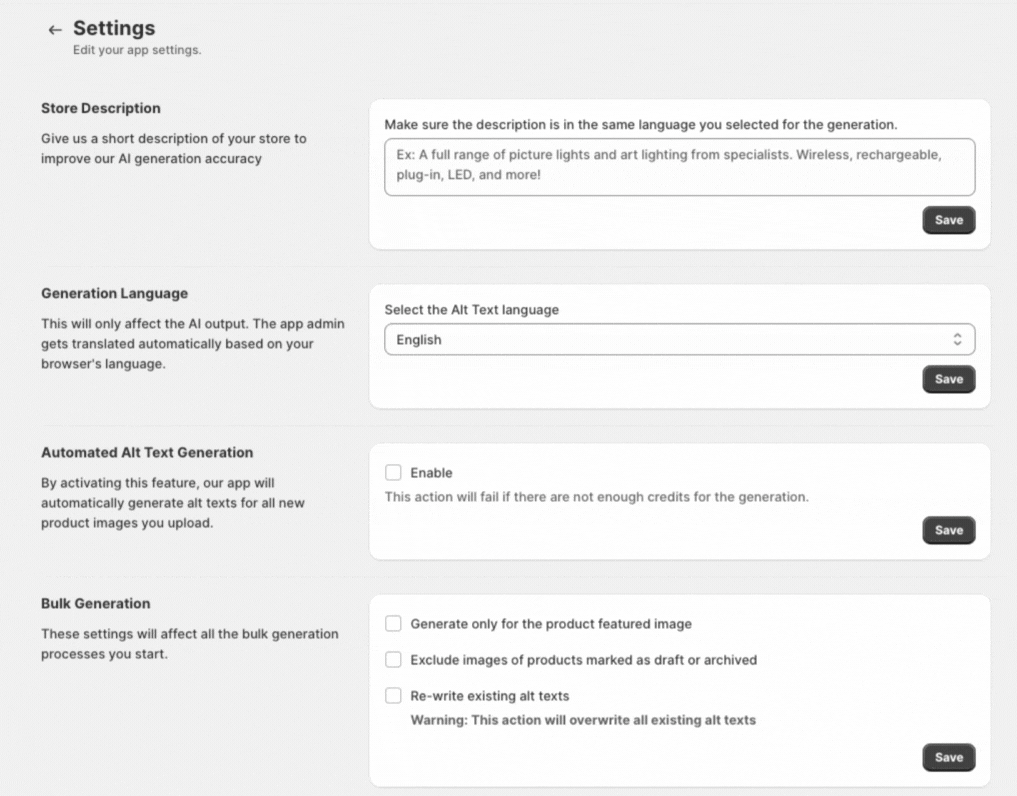This screenshot has height=796, width=1017.
Task: Click the Generation Language section heading
Action: click(114, 293)
